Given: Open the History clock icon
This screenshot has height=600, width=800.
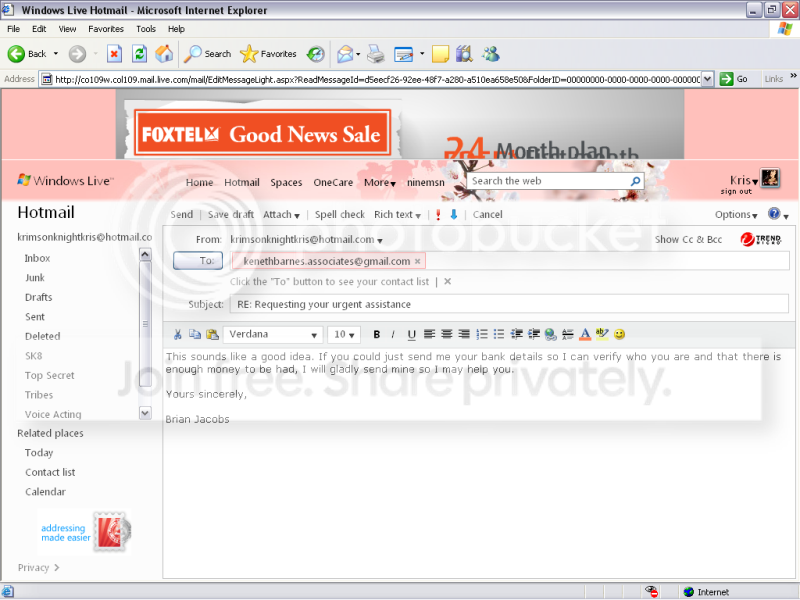Looking at the screenshot, I should click(316, 54).
